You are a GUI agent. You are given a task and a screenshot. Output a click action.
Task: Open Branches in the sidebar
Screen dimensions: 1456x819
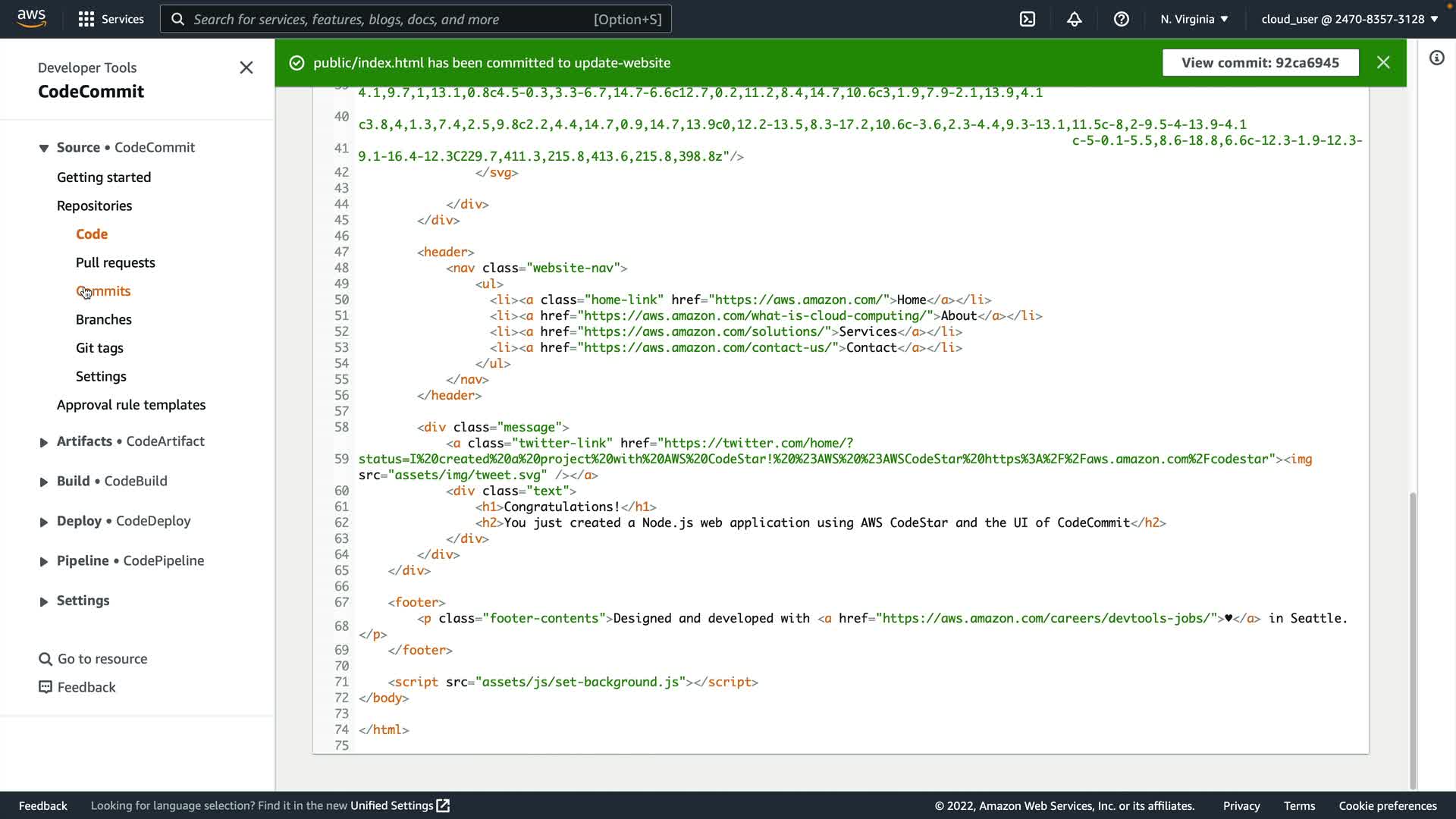[x=104, y=319]
